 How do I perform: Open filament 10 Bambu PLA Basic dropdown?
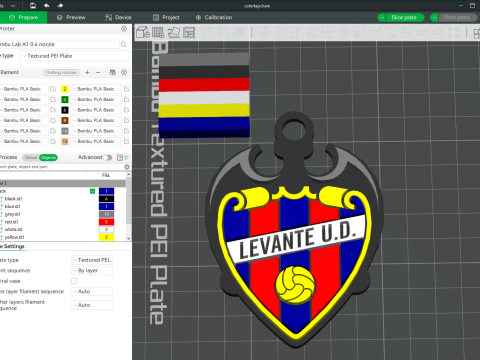(x=96, y=131)
